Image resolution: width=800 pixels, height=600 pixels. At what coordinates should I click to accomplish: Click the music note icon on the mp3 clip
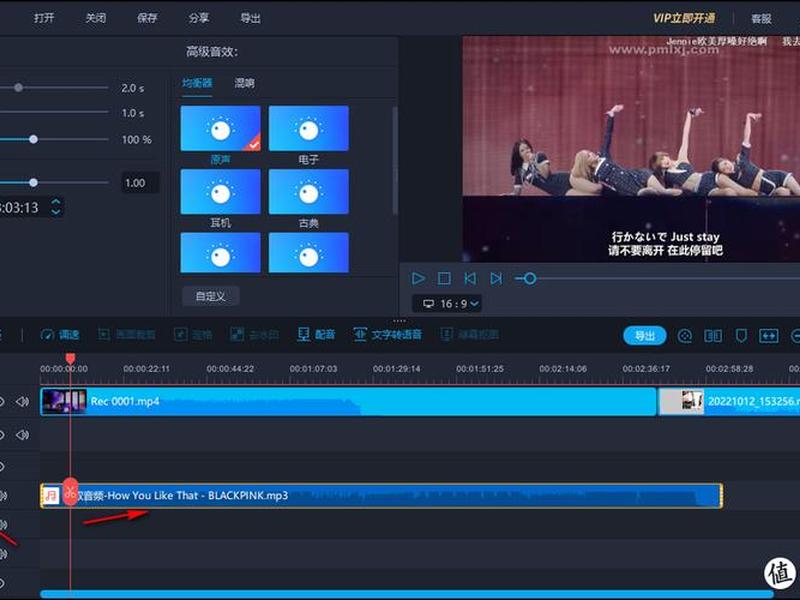[x=51, y=495]
